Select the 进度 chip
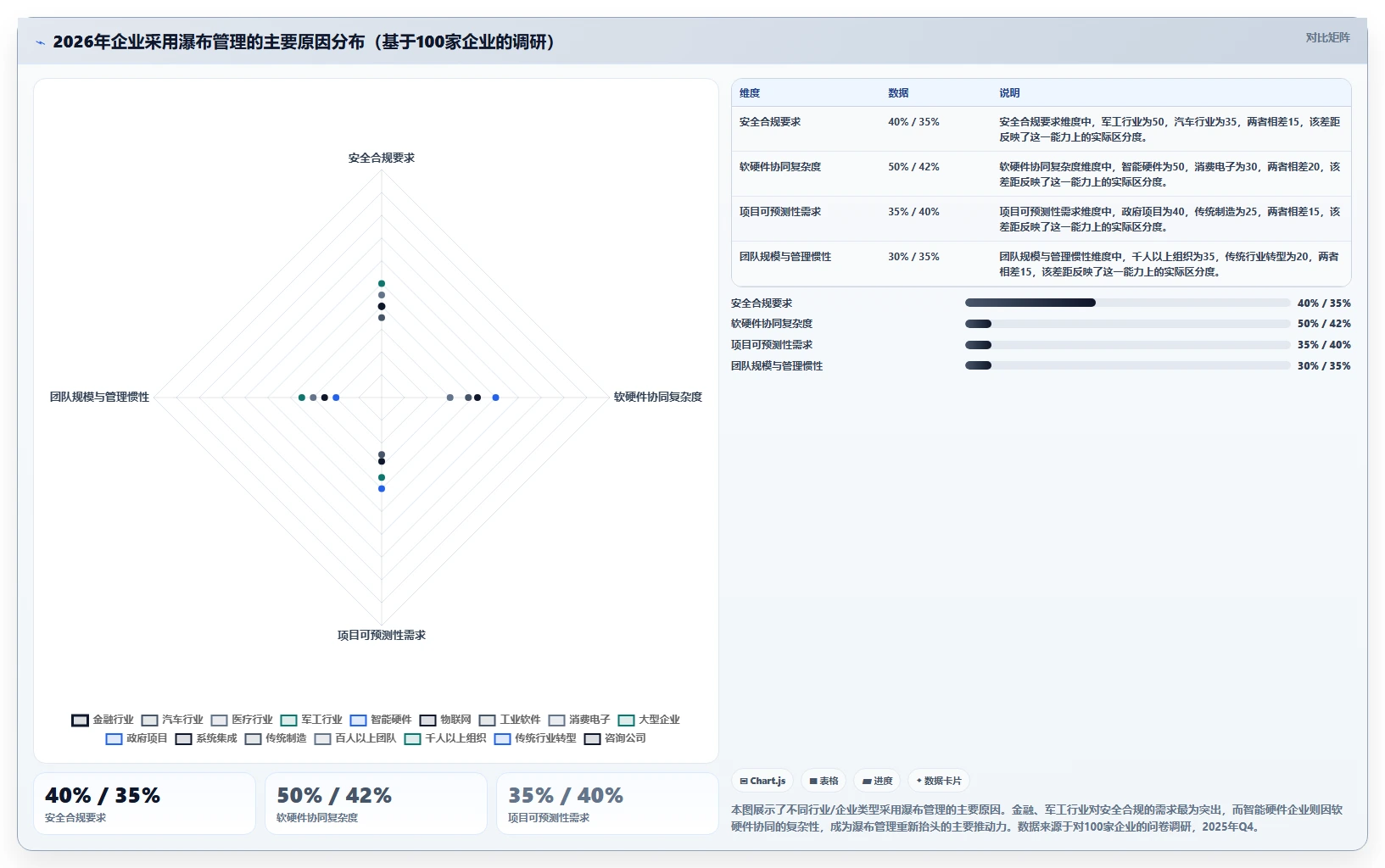The height and width of the screenshot is (868, 1385). click(877, 781)
